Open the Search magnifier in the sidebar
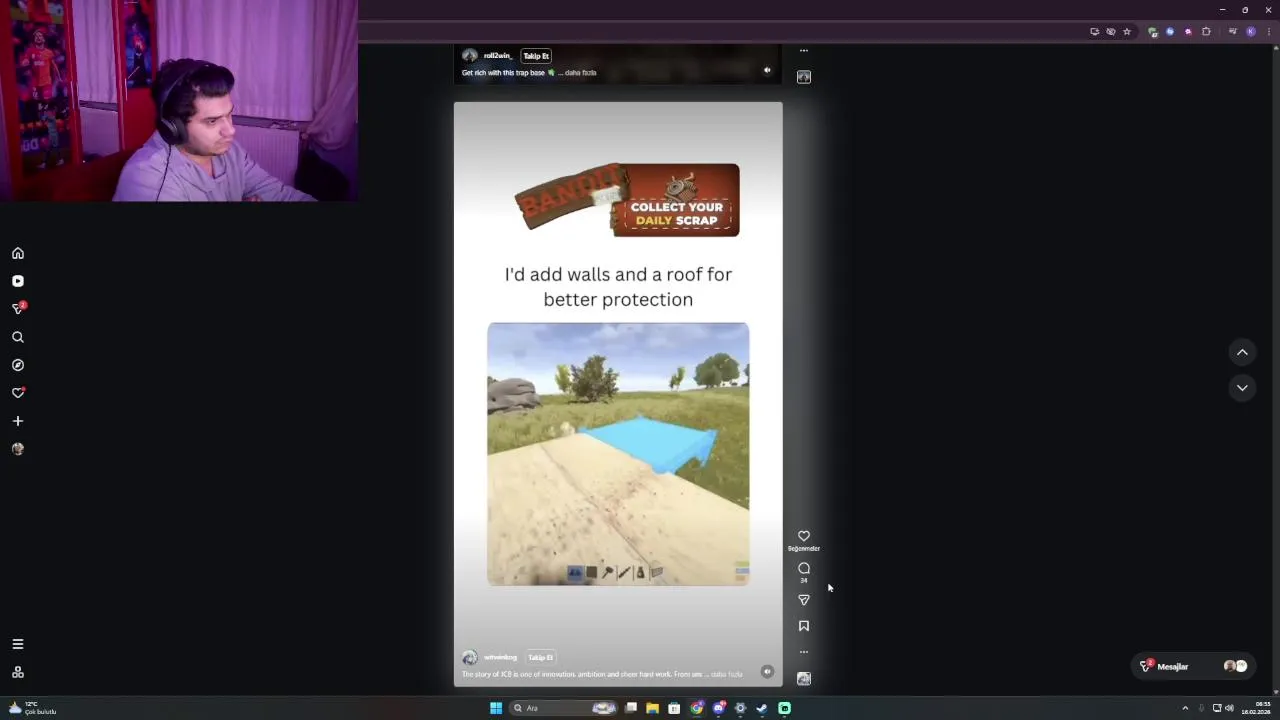The width and height of the screenshot is (1280, 720). tap(18, 337)
